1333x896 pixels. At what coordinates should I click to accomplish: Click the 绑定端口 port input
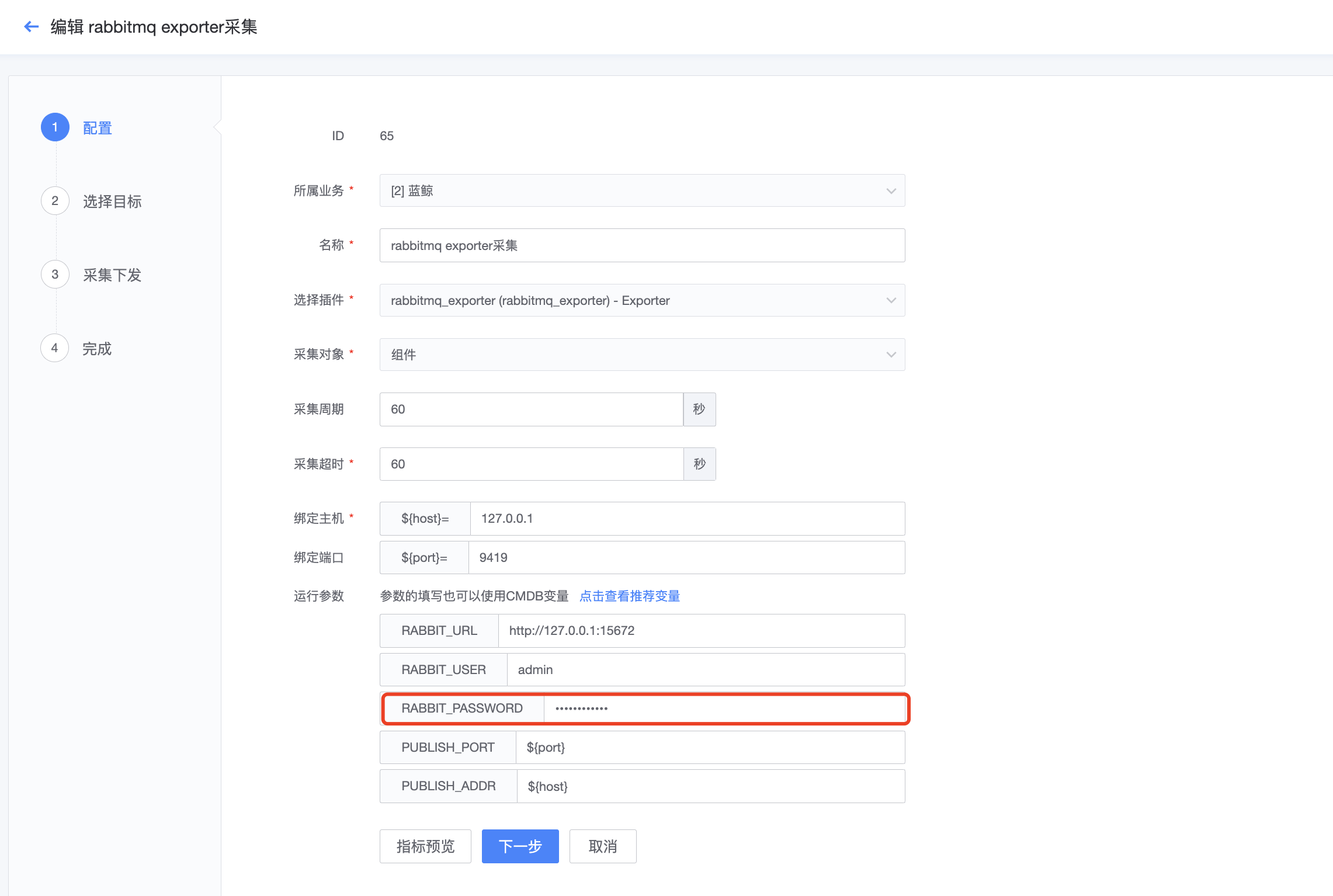(x=686, y=558)
